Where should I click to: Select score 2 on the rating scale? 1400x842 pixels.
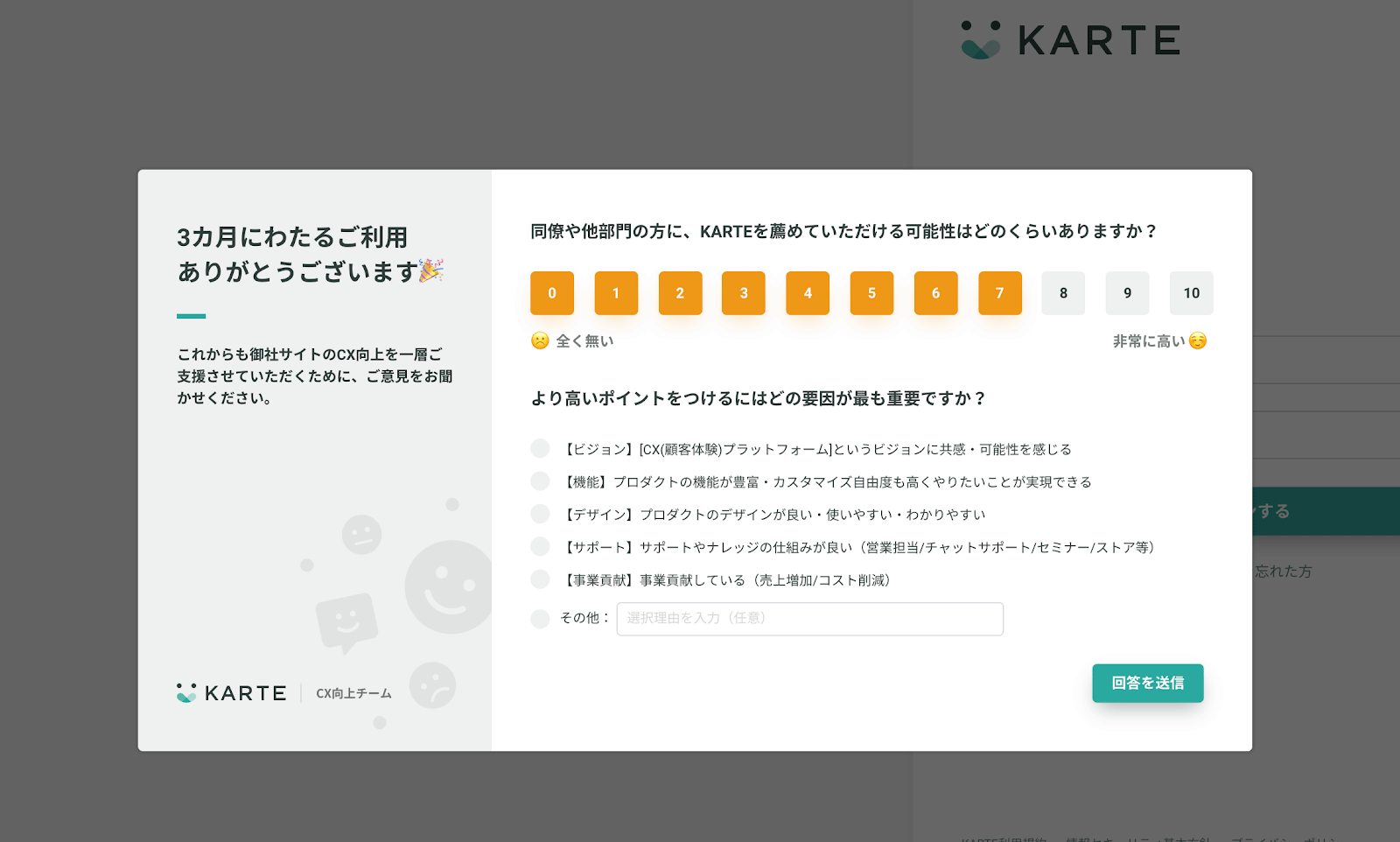pos(680,293)
